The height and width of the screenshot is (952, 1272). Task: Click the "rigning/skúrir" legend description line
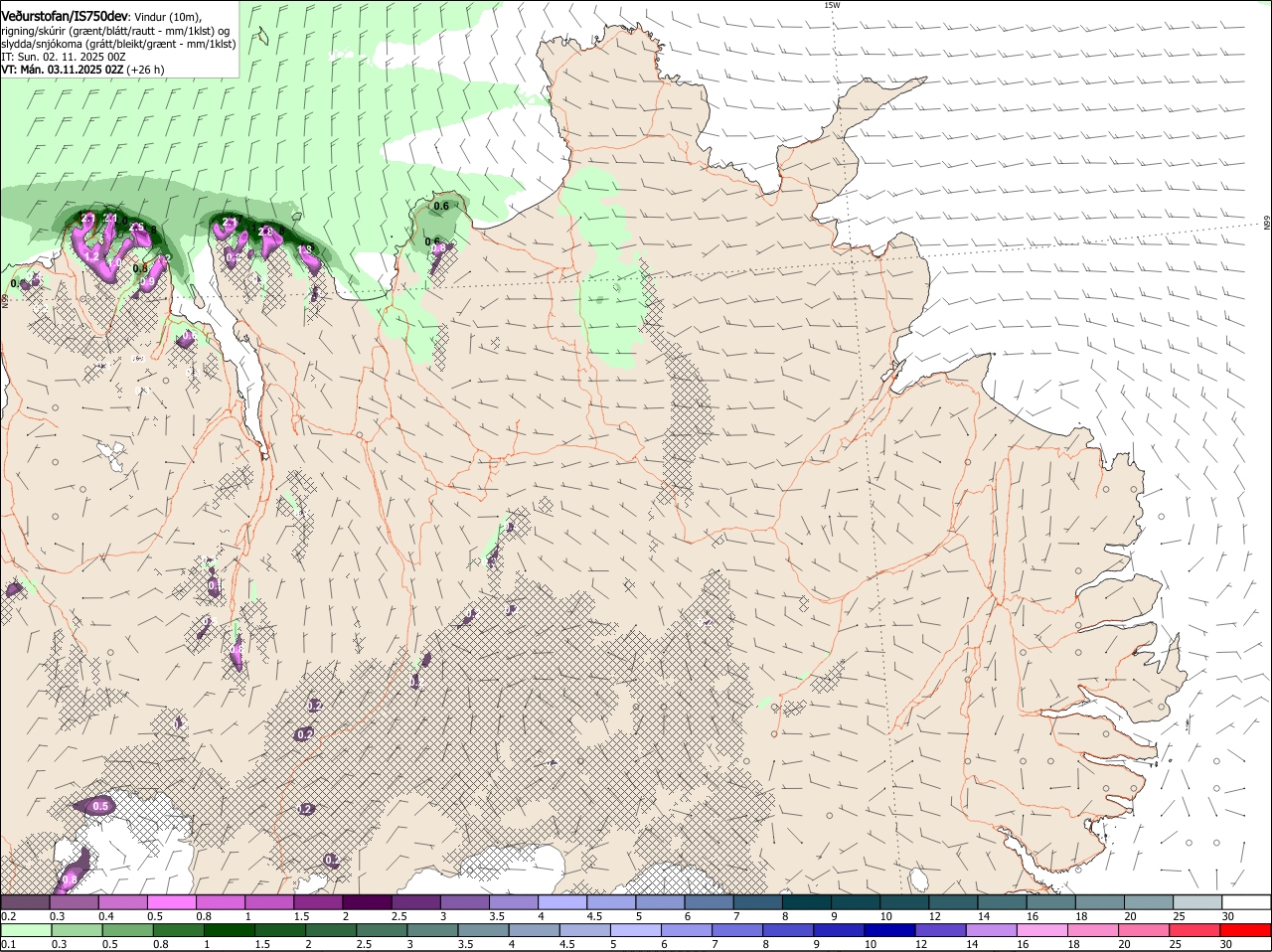coord(115,31)
